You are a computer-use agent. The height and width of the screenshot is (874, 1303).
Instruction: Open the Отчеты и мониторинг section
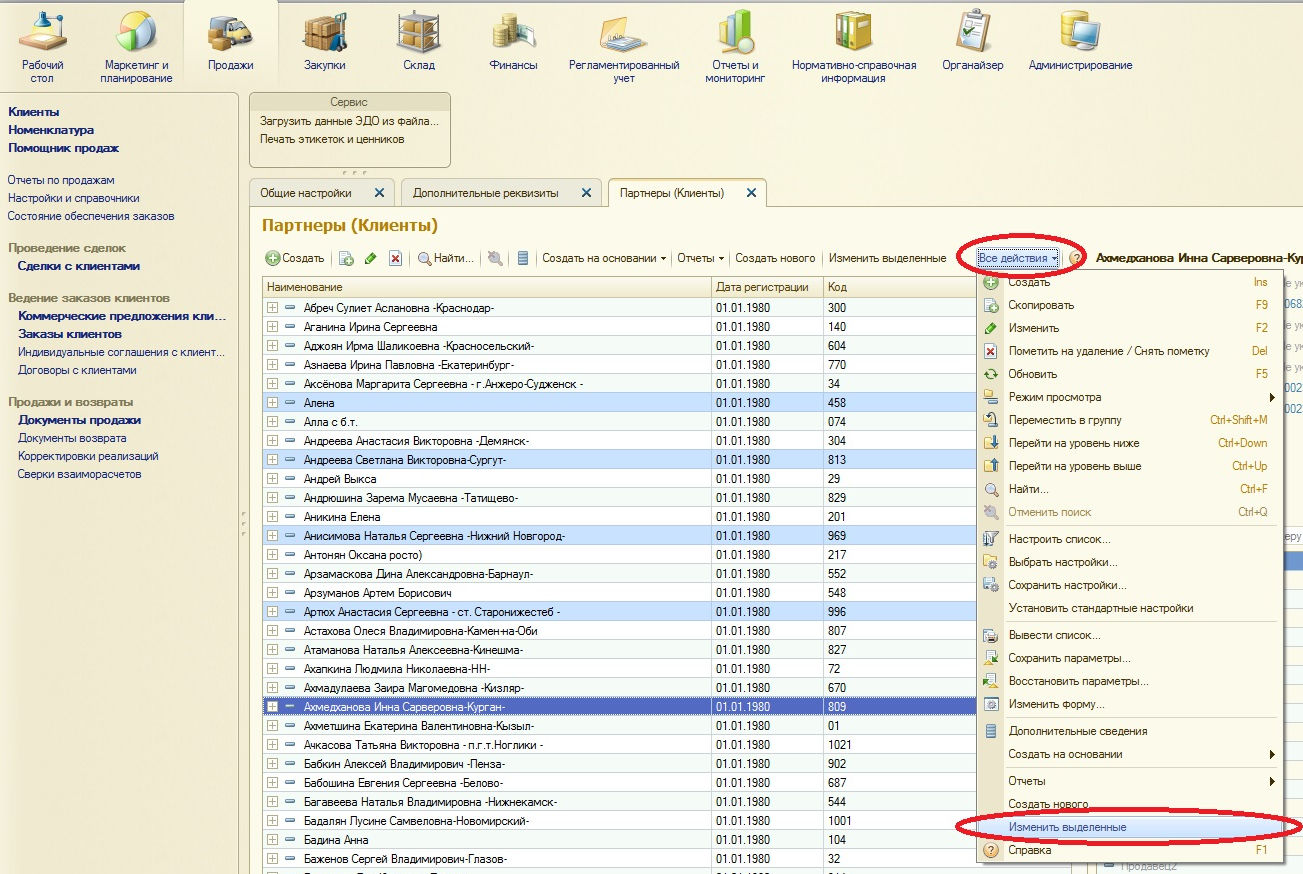(735, 47)
